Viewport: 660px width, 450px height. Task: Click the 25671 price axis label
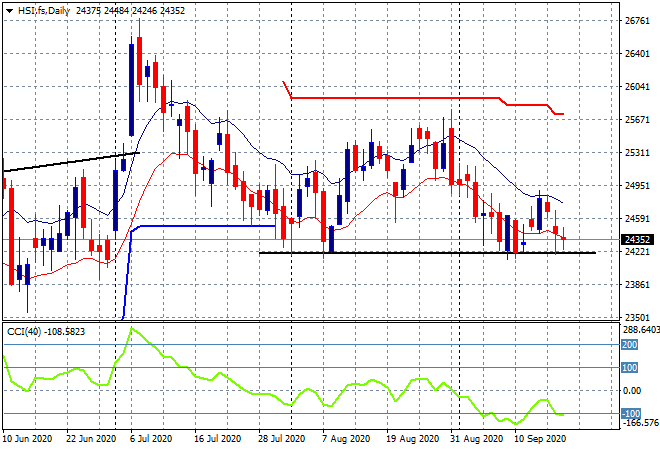click(x=637, y=120)
